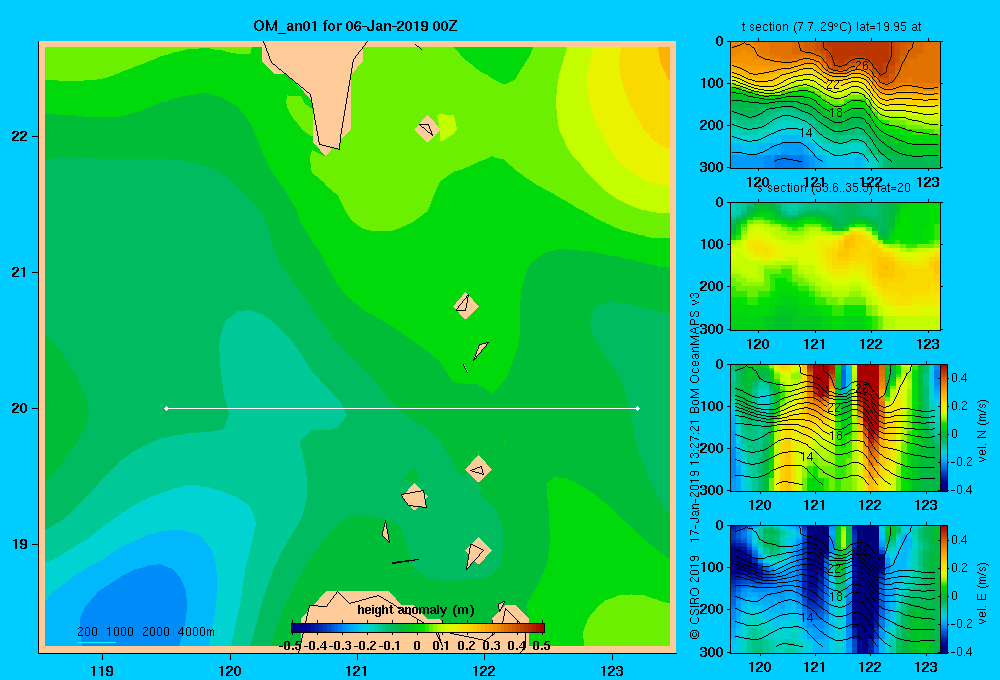Open the salinity section plot thumbnail

[835, 266]
